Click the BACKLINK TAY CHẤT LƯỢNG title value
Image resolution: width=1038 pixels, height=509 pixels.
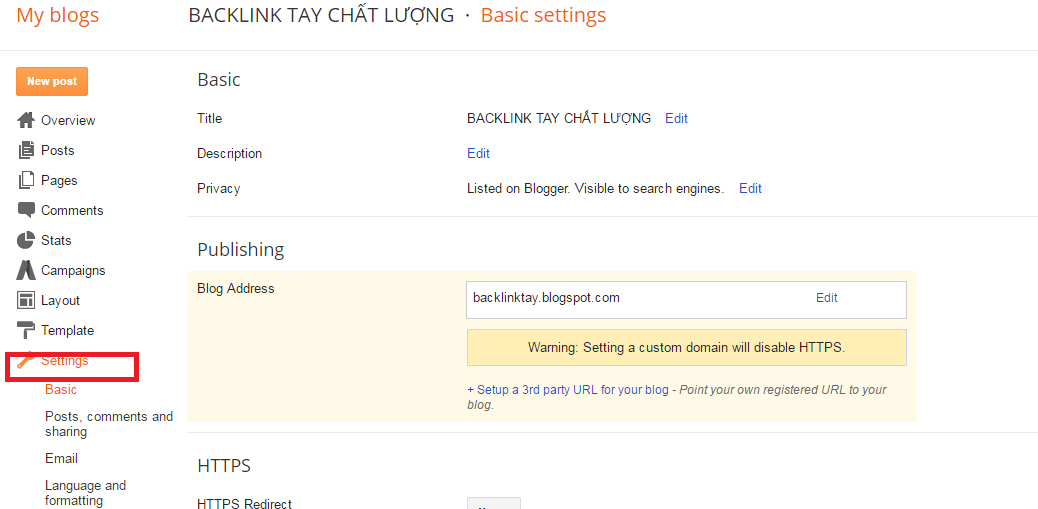tap(559, 118)
